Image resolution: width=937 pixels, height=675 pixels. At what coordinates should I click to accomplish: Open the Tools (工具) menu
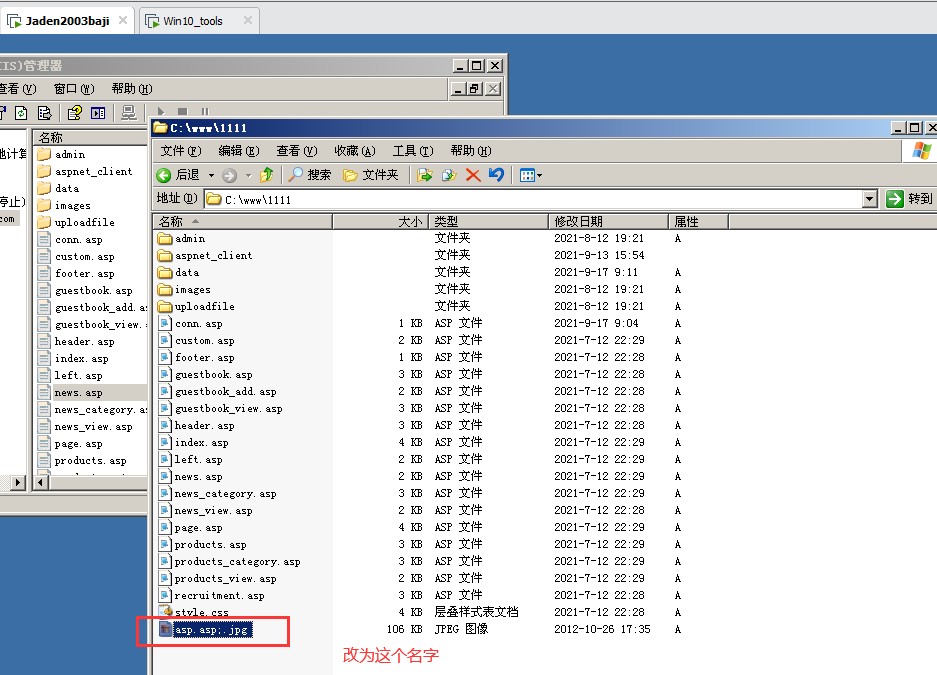412,151
